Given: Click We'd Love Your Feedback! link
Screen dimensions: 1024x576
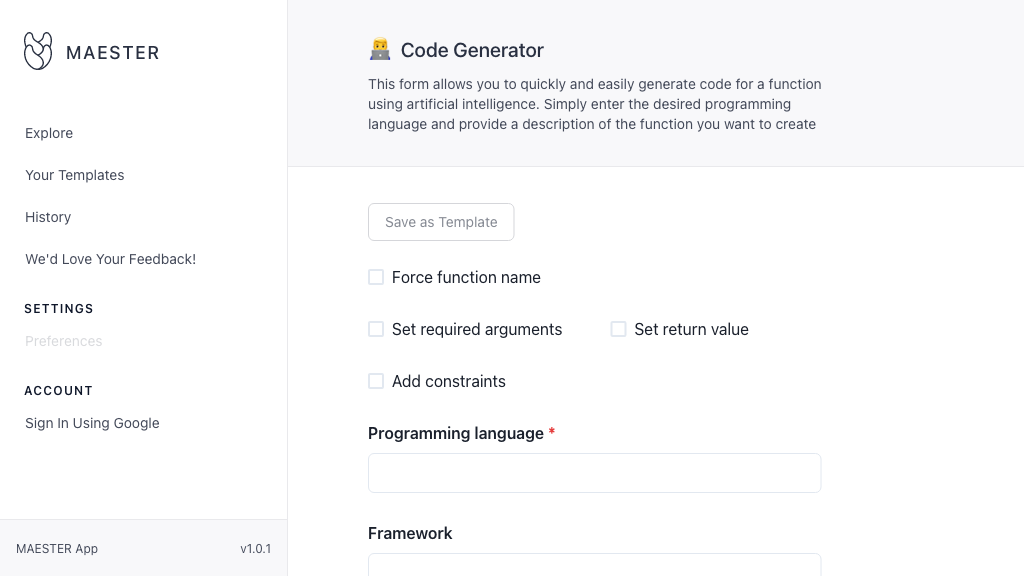Looking at the screenshot, I should 110,259.
